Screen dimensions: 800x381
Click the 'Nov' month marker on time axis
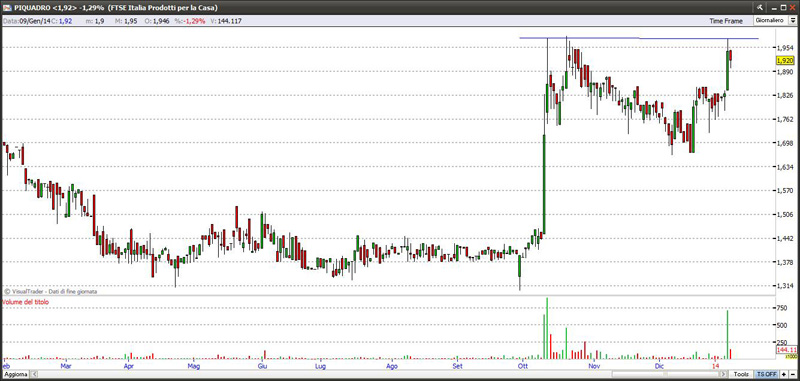click(593, 366)
